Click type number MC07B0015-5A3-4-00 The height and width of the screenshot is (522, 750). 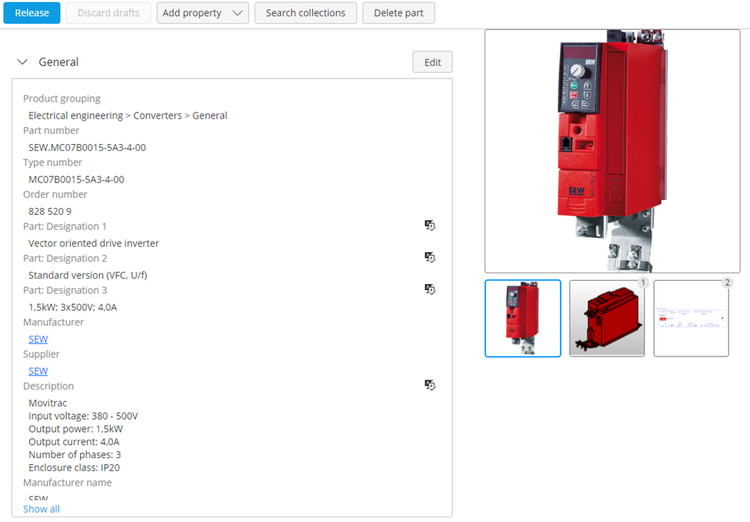(76, 179)
